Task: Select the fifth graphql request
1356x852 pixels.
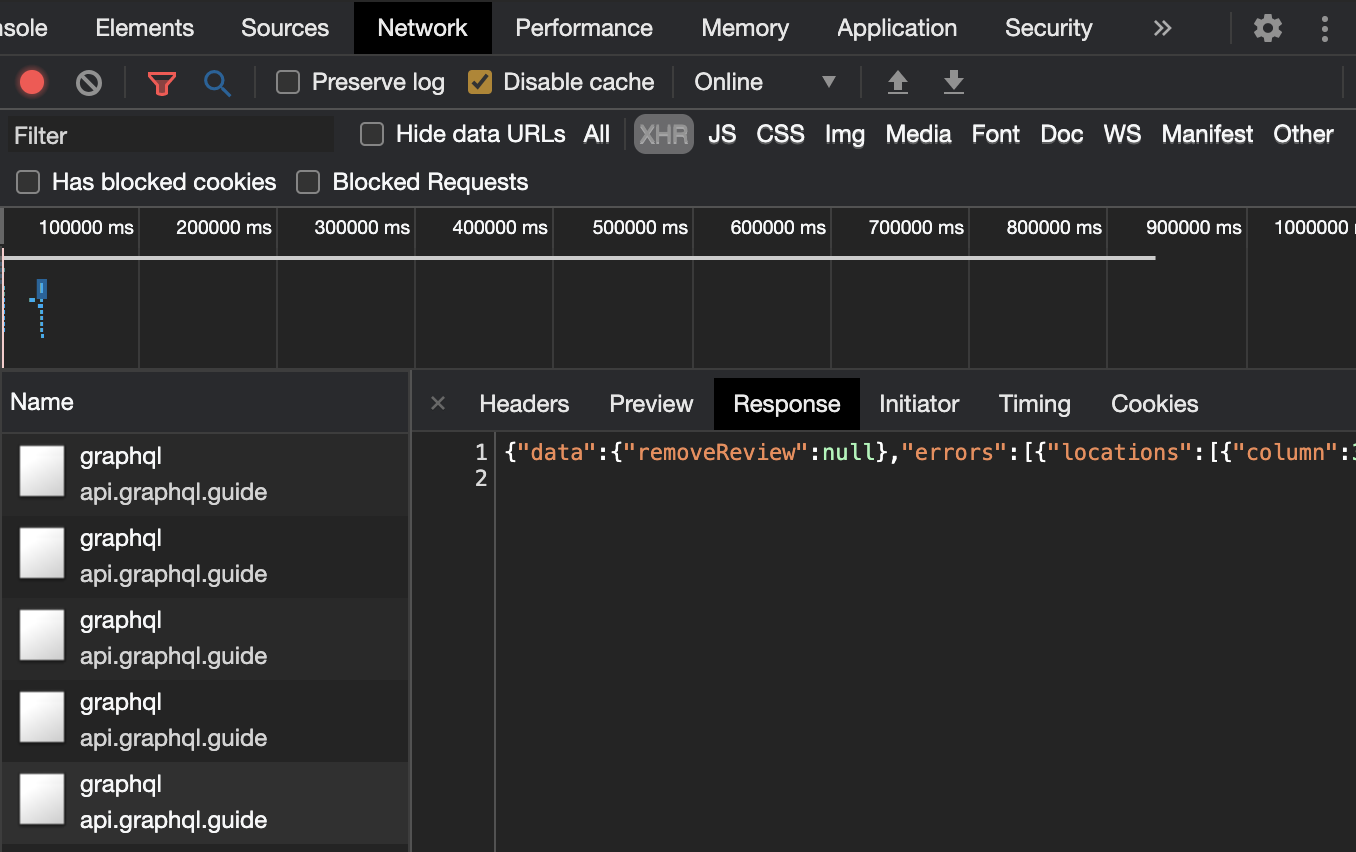Action: click(205, 802)
